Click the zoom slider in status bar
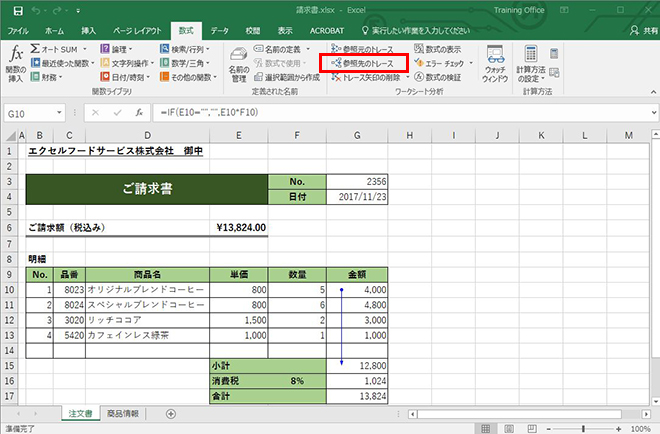 pyautogui.click(x=585, y=427)
